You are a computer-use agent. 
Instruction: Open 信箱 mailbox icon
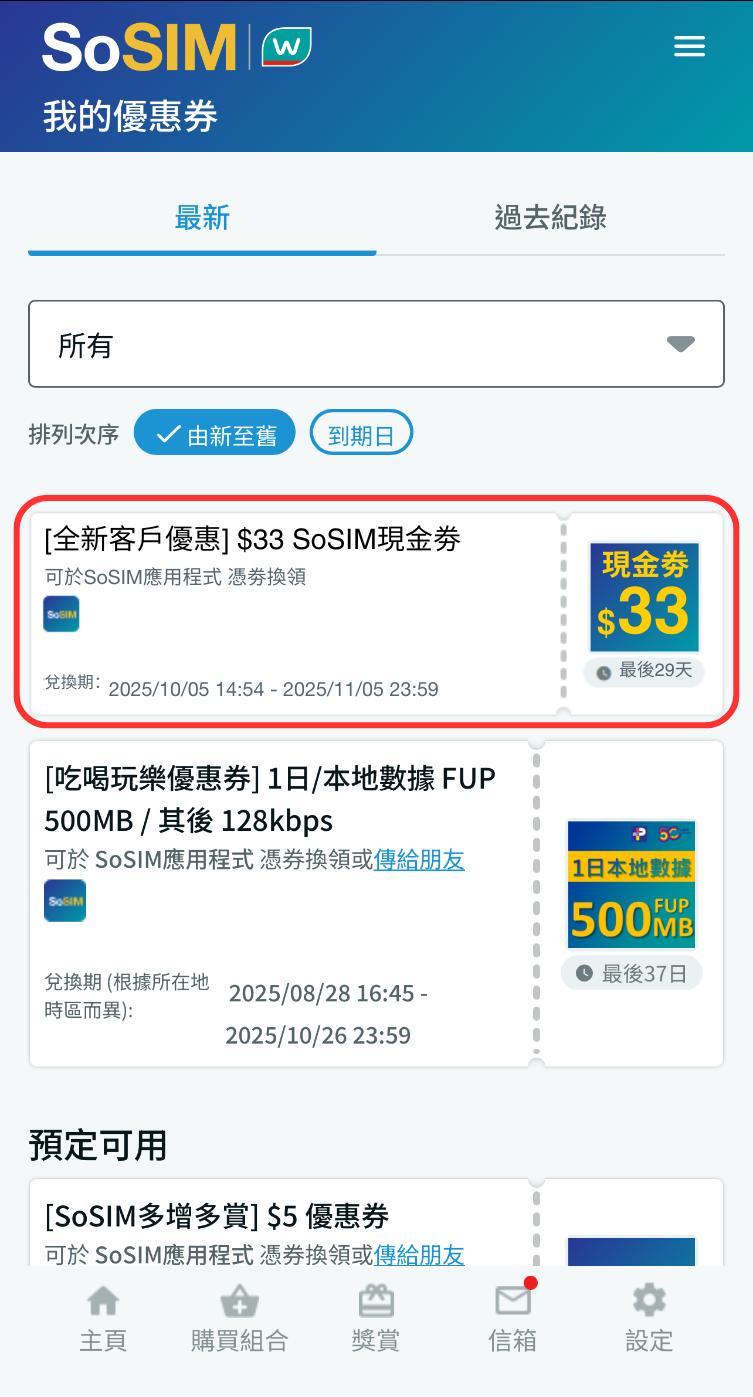click(x=513, y=1300)
